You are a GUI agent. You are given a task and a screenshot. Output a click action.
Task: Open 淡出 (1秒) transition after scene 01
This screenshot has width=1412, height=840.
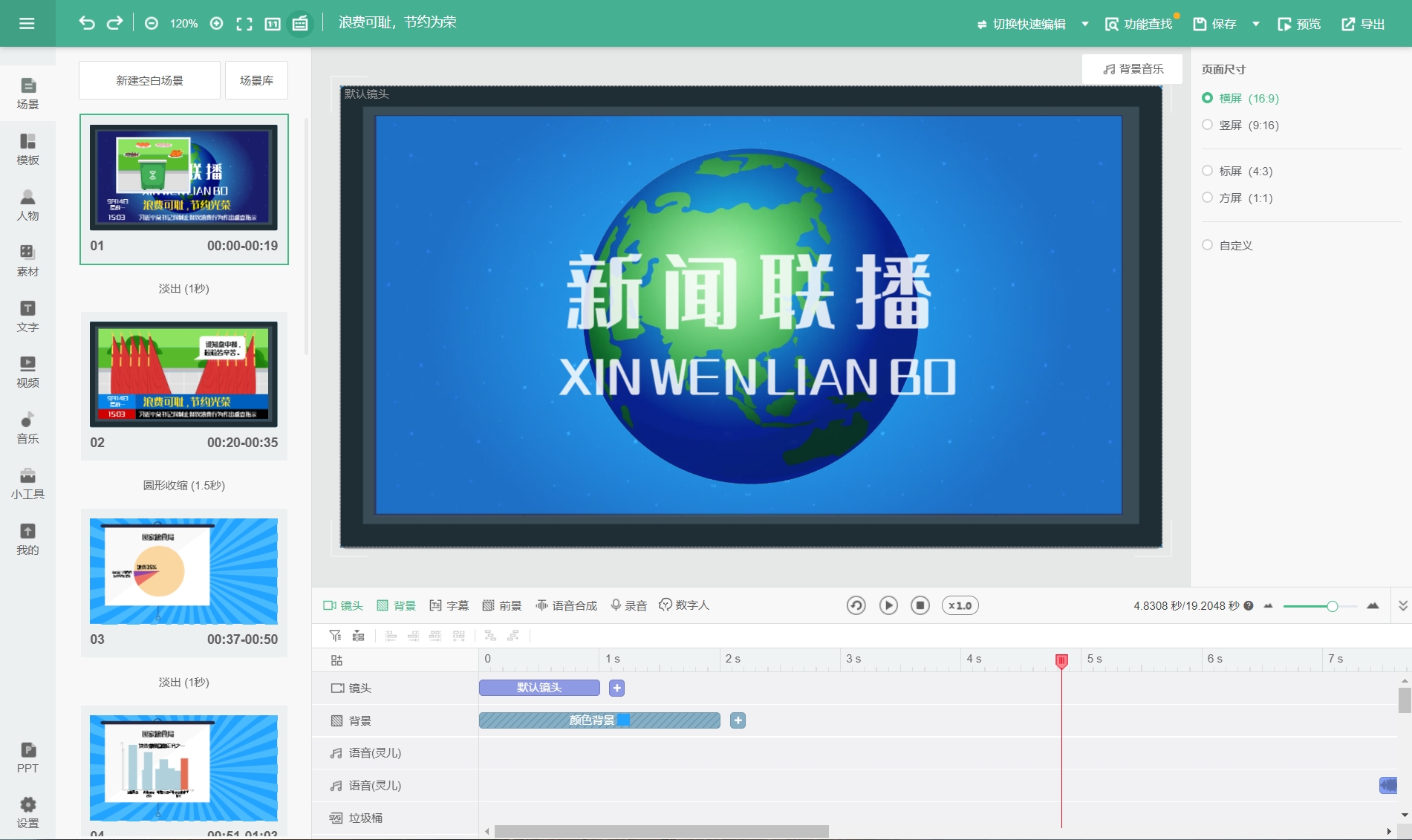click(x=183, y=288)
